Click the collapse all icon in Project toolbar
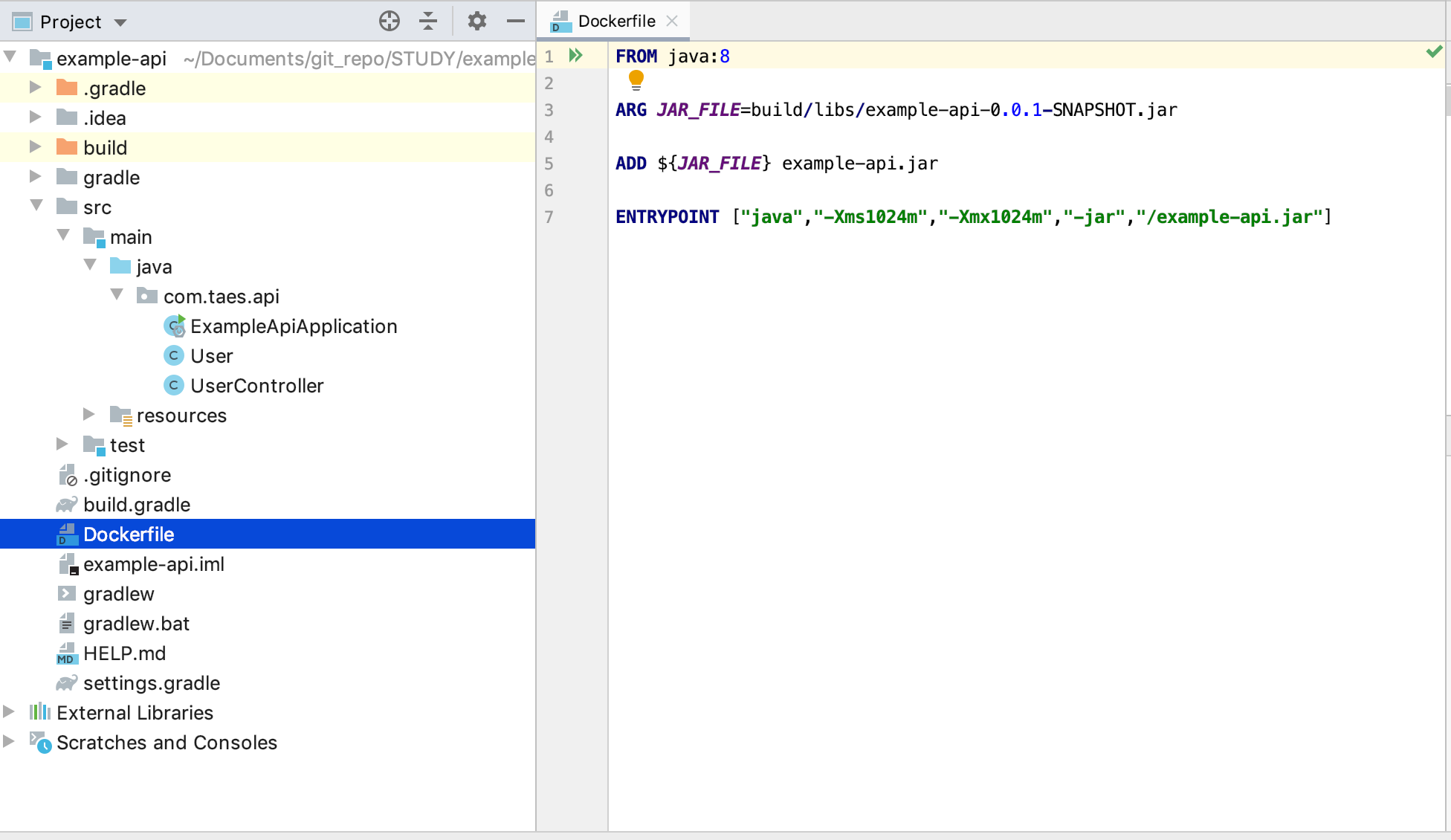Screen dimensions: 1451x840 pyautogui.click(x=428, y=21)
